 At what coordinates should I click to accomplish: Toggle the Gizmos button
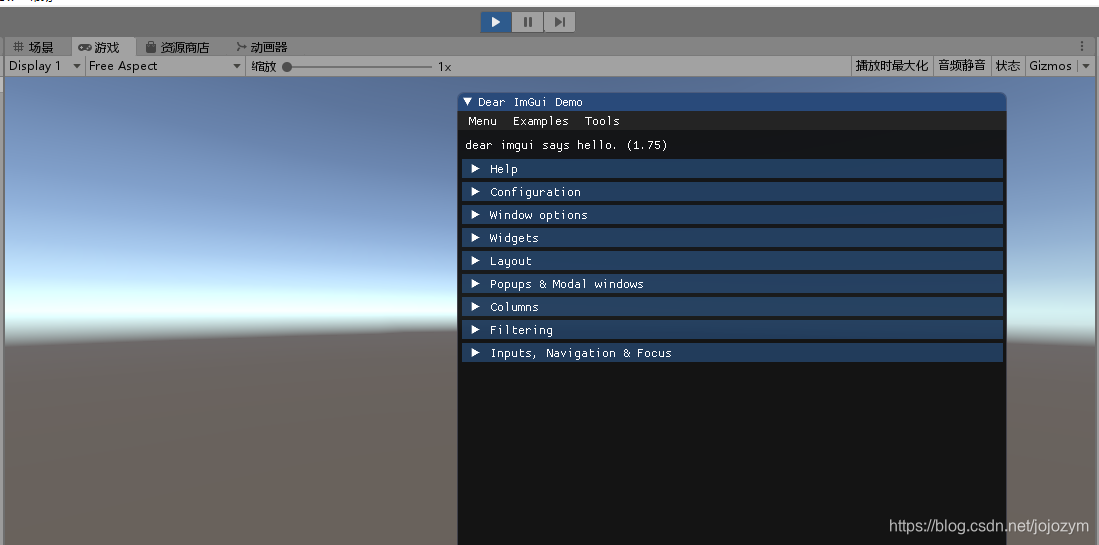pyautogui.click(x=1050, y=66)
